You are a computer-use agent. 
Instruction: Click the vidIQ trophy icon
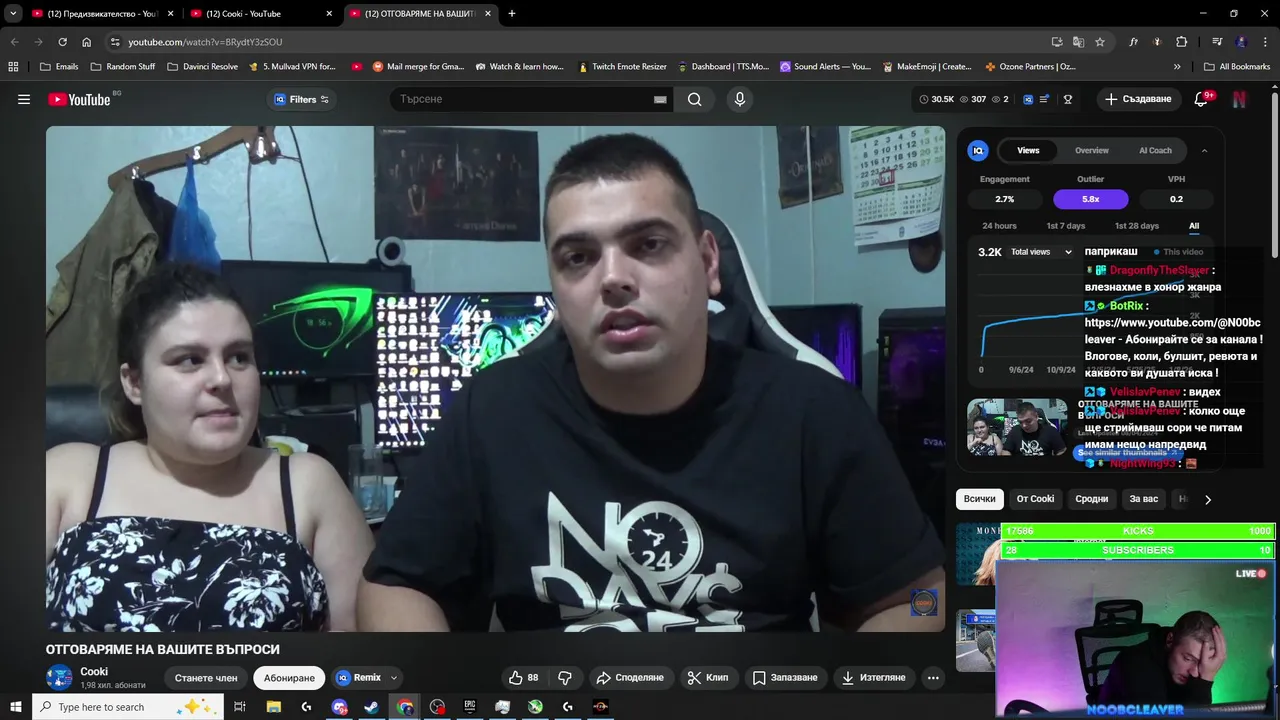1068,99
